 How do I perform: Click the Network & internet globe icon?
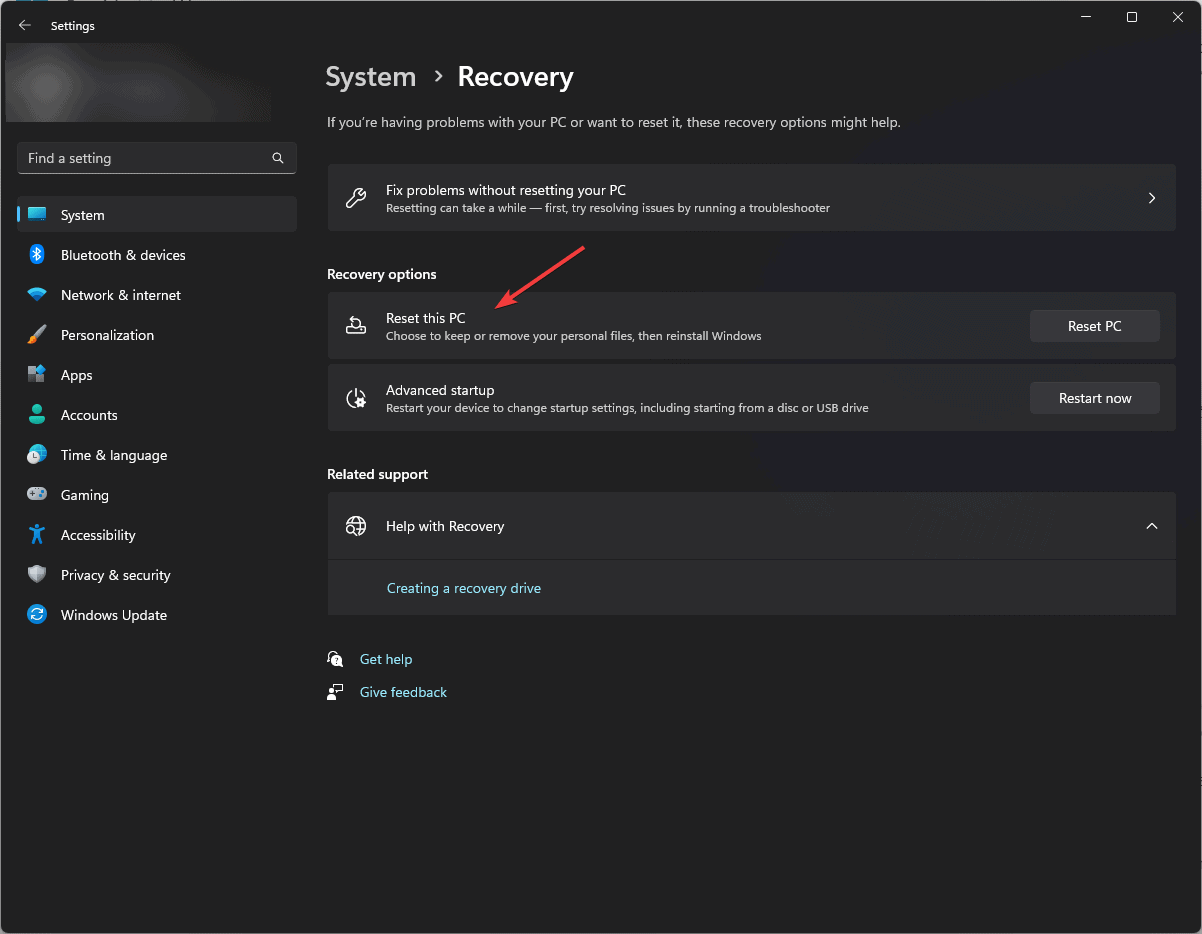click(x=36, y=294)
